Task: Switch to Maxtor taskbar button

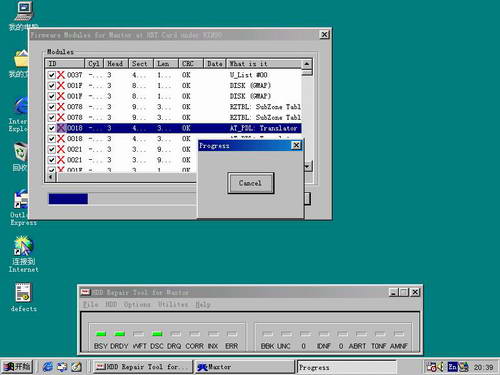Action: (244, 367)
